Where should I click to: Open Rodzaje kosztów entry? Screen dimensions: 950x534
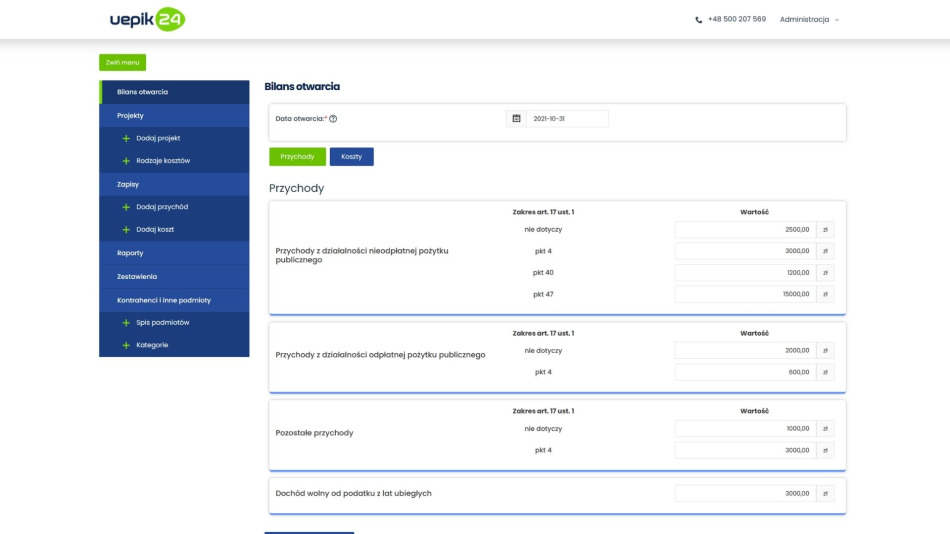(x=163, y=161)
